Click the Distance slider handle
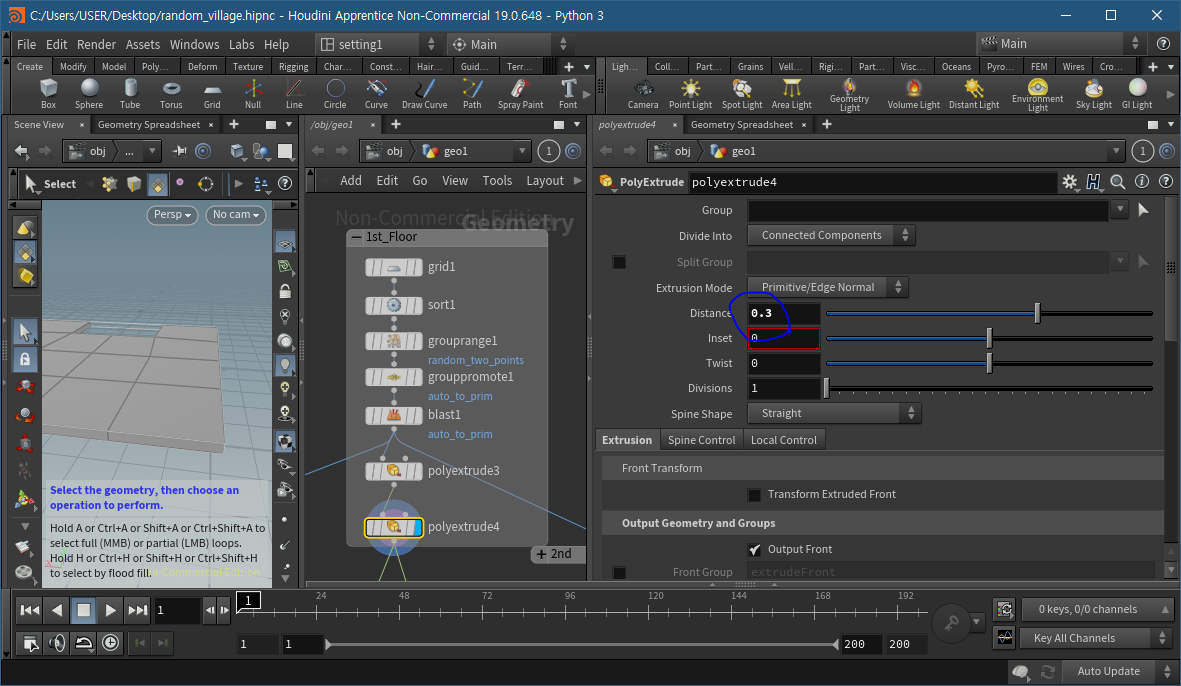Image resolution: width=1181 pixels, height=686 pixels. click(1037, 314)
